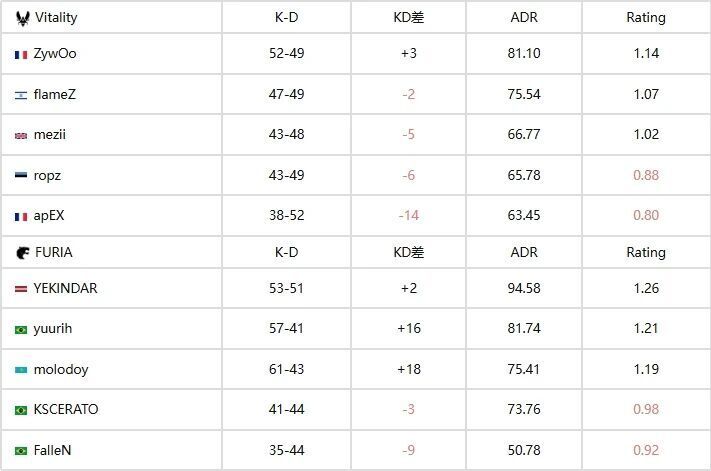Click the Kazakhstan flag beside molodoy
The height and width of the screenshot is (471, 711).
(21, 370)
